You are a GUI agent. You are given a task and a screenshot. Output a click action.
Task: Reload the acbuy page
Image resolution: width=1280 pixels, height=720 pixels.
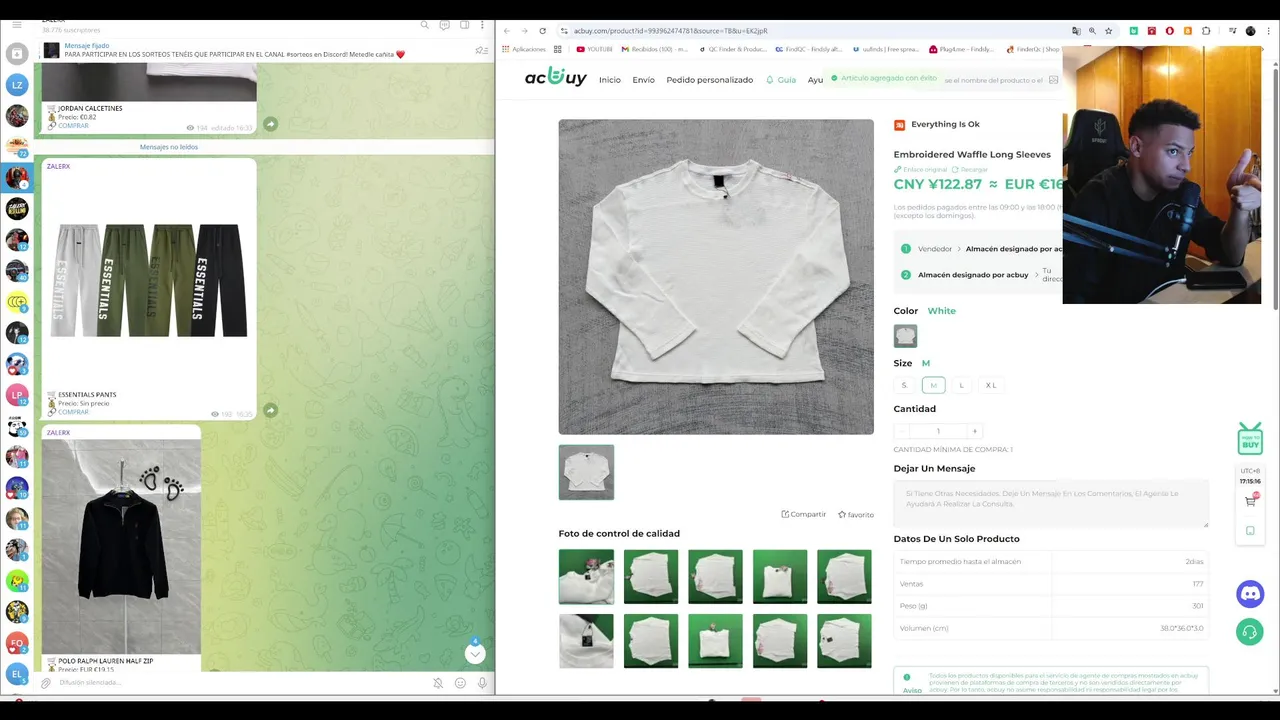coord(543,31)
